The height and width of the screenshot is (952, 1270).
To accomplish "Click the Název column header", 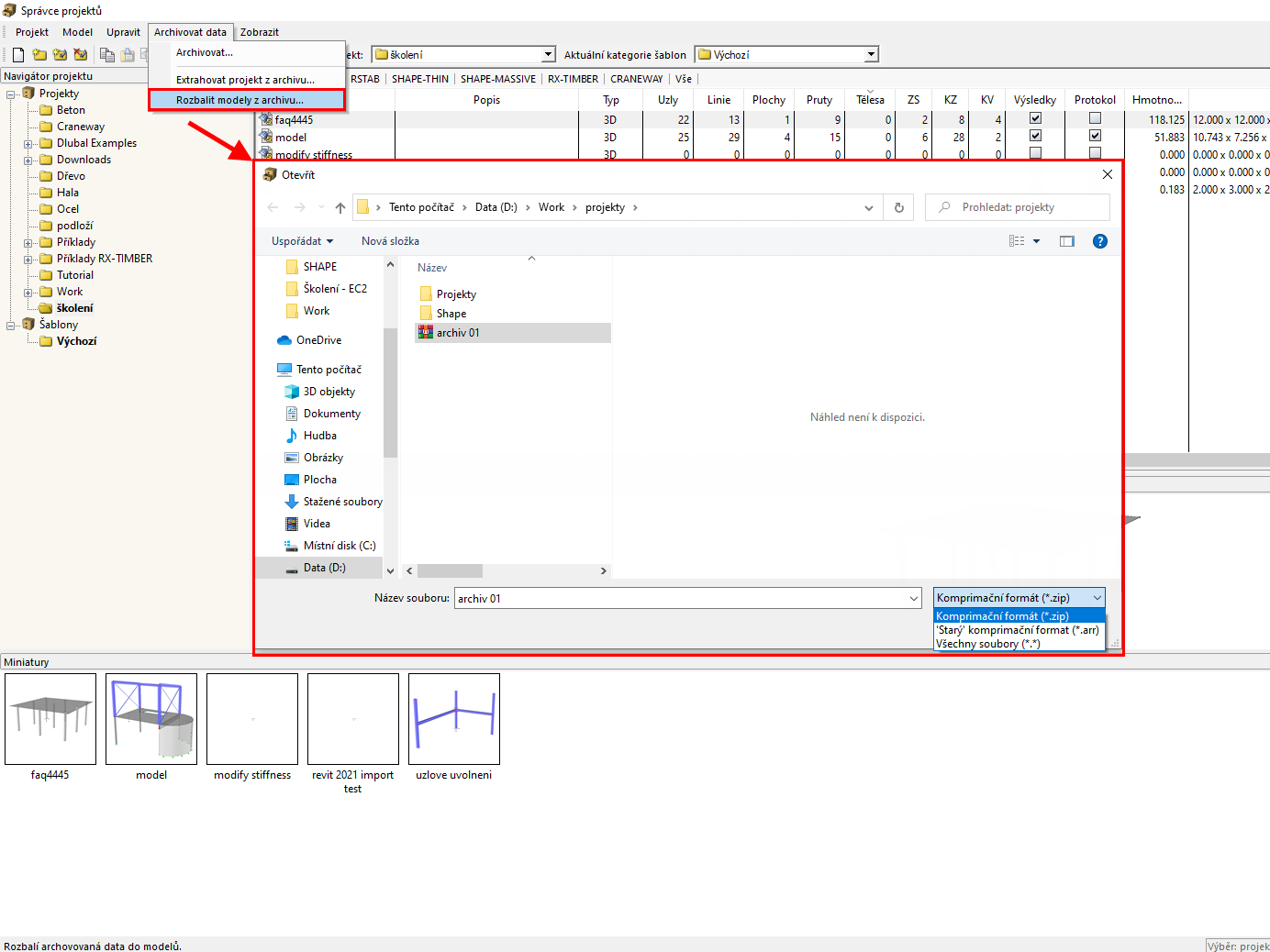I will pyautogui.click(x=432, y=268).
